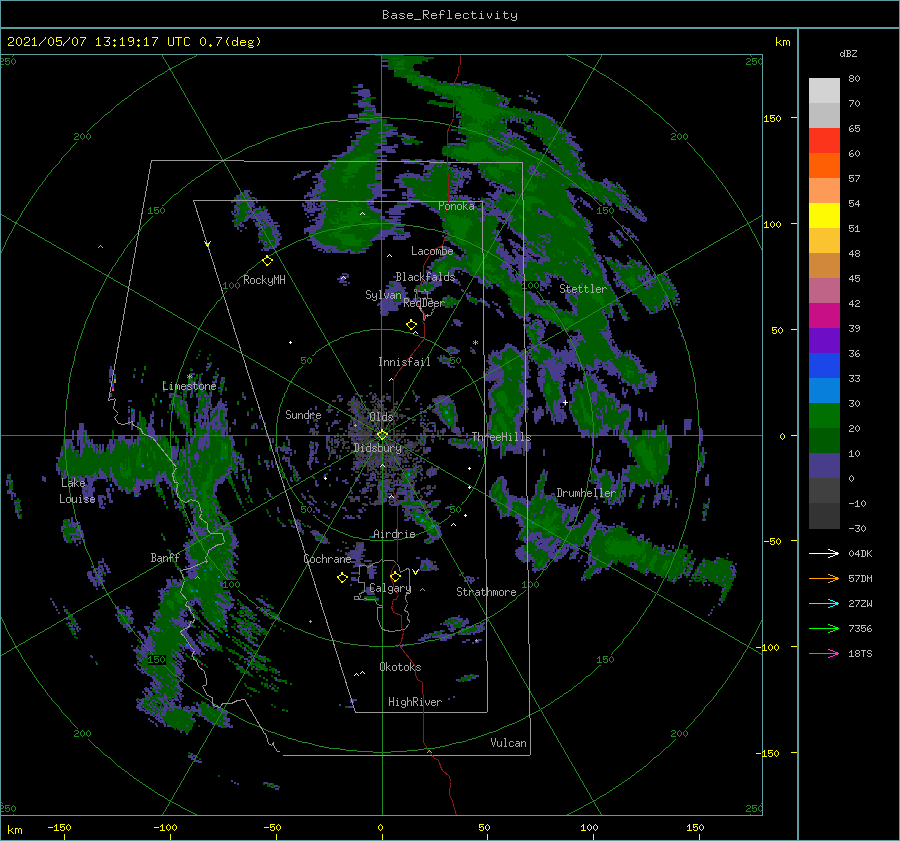Screen dimensions: 900x841
Task: Click the Limestone label
Action: (189, 386)
